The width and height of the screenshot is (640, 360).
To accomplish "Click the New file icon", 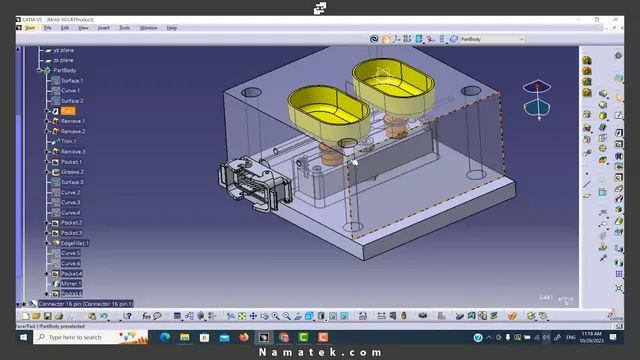I will click(26, 316).
